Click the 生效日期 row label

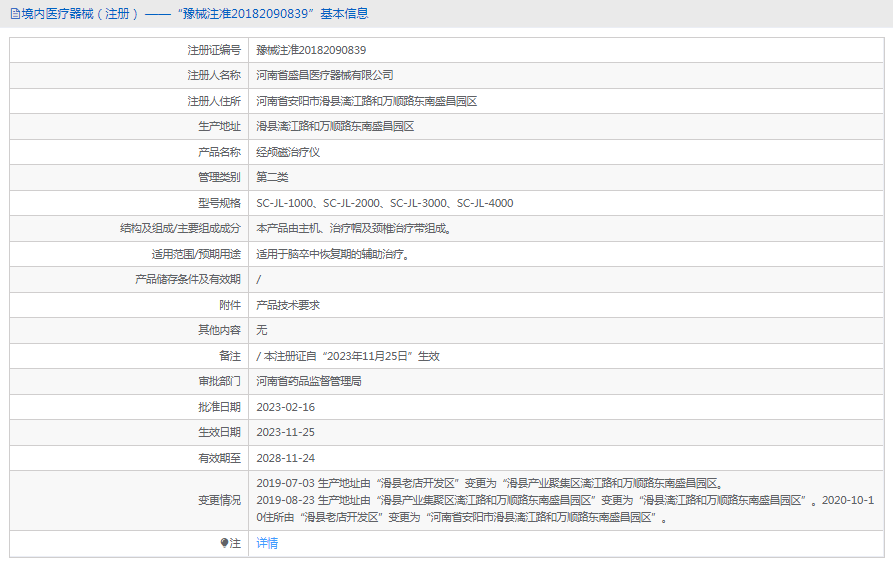click(x=219, y=432)
